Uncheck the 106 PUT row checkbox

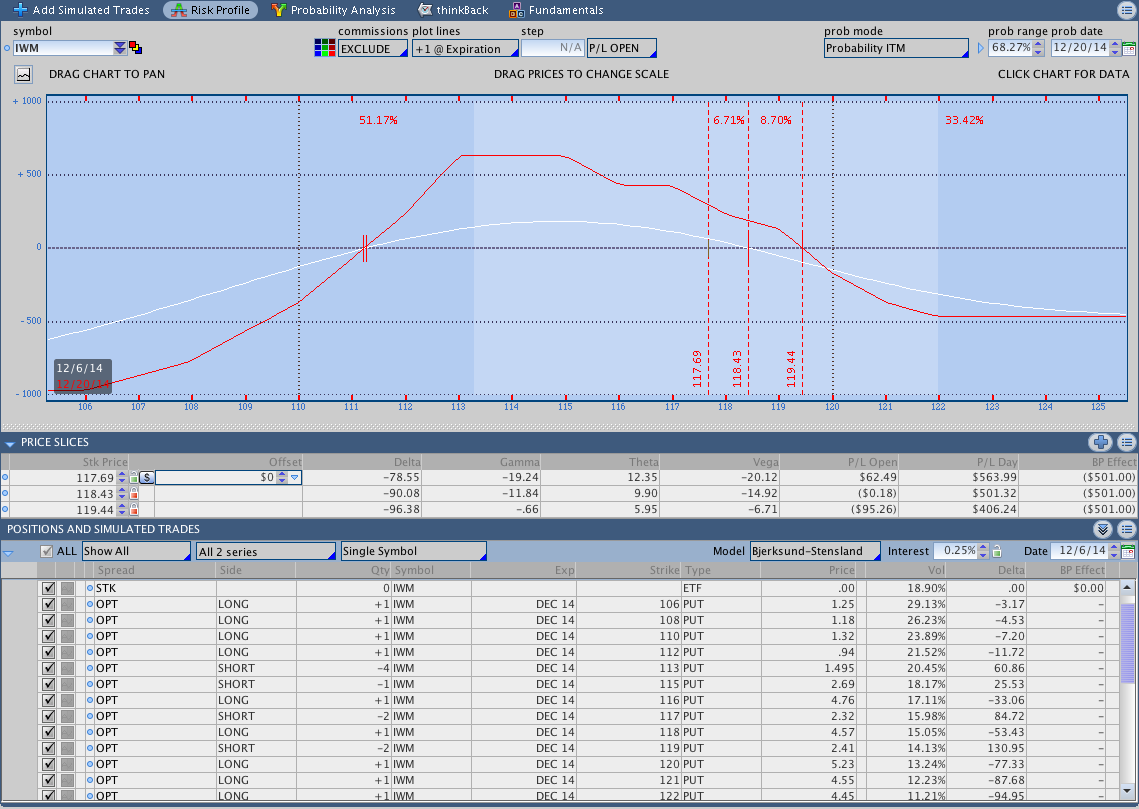point(49,603)
